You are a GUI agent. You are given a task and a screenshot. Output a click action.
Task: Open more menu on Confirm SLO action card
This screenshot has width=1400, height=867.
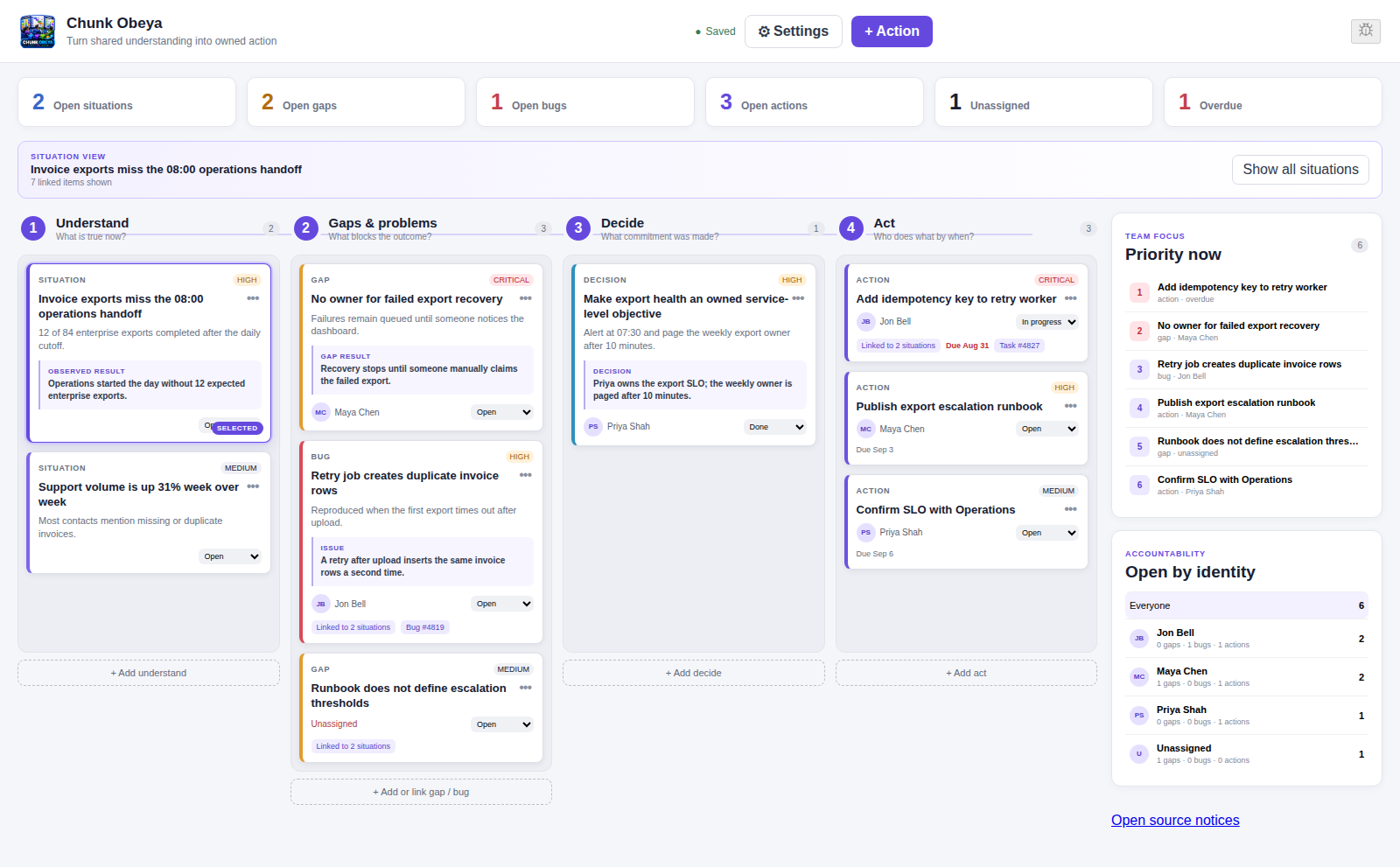point(1071,509)
